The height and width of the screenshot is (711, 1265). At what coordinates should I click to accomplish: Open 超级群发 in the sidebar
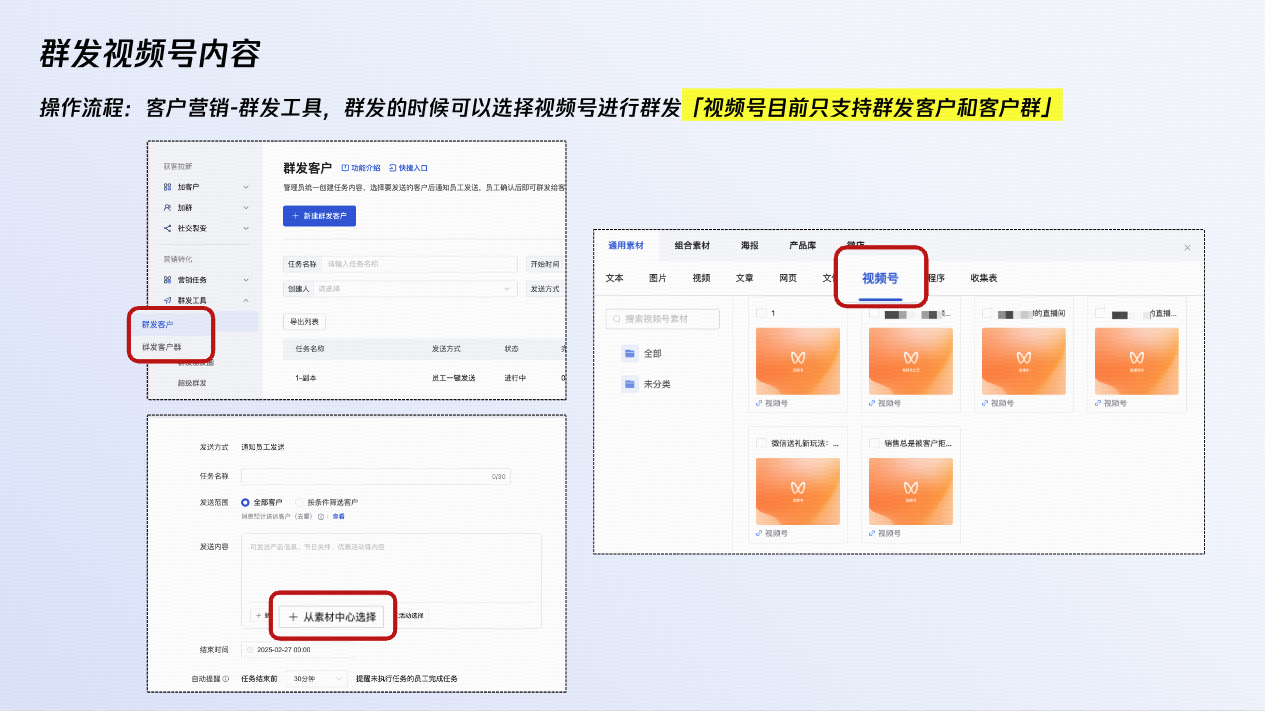click(192, 383)
